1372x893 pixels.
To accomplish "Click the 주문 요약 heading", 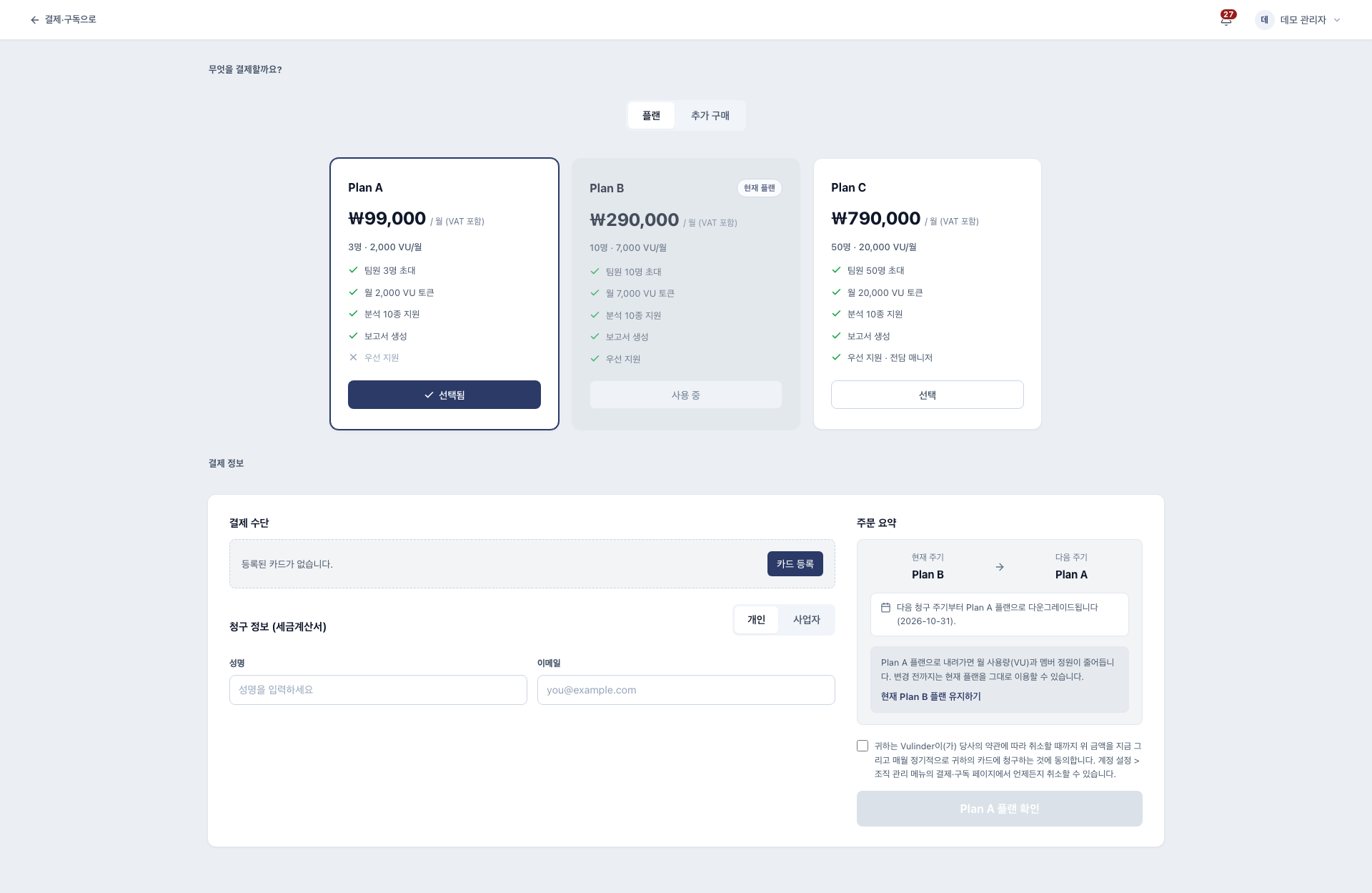I will tap(877, 523).
